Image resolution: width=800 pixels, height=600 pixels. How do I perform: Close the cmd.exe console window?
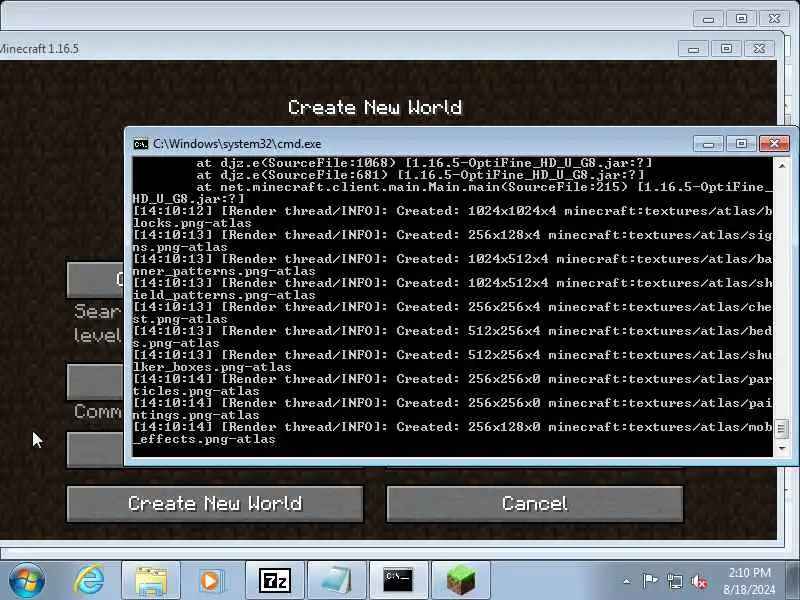pos(774,144)
